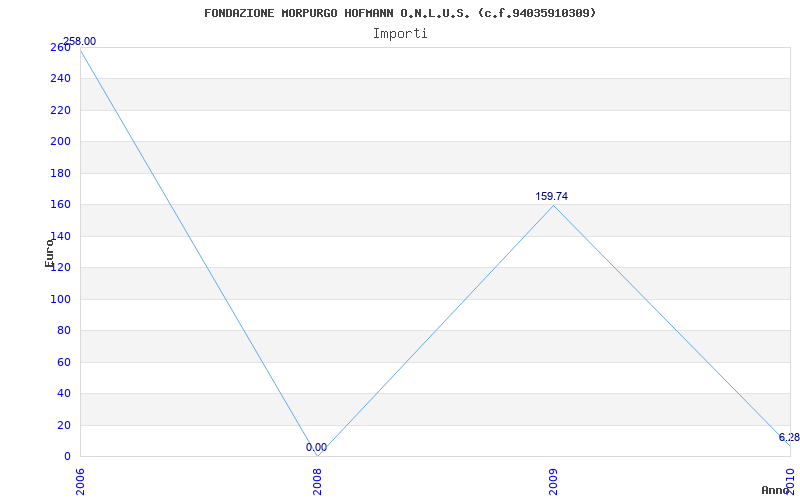Click the 180 y-axis tick label

(x=60, y=173)
